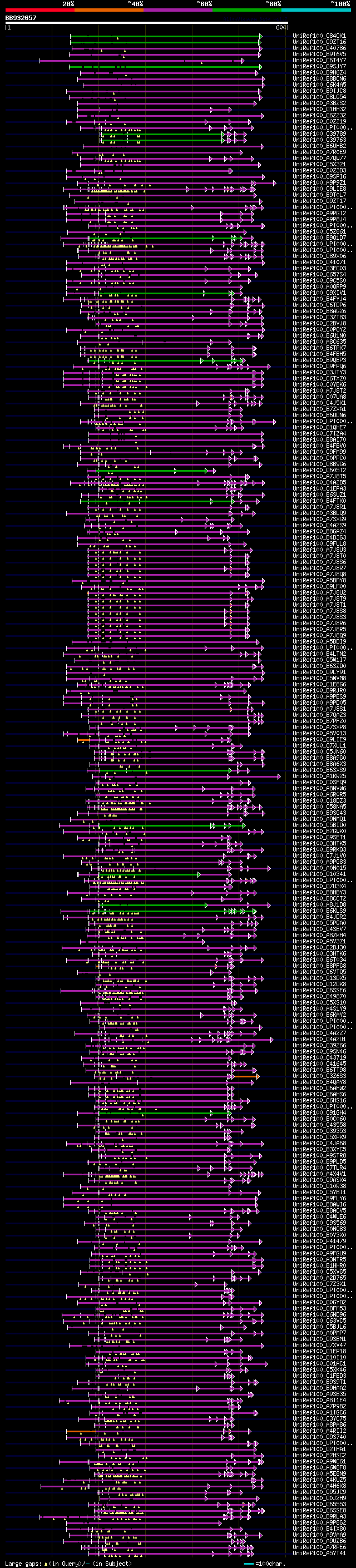
Task: Open hit UniRef100_C6T4Y7
Action: (319, 60)
